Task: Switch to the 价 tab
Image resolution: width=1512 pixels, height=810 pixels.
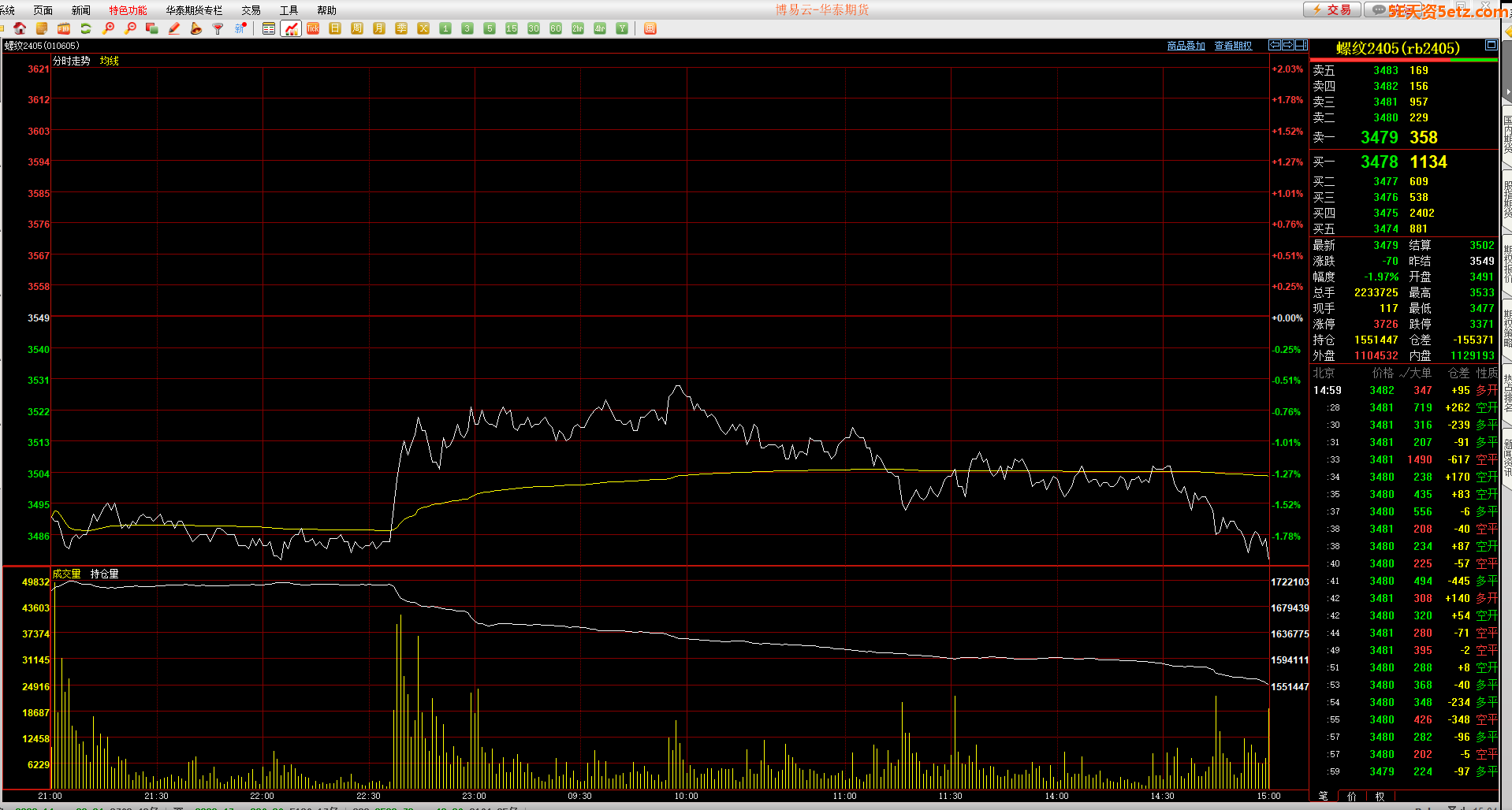Action: coord(1352,796)
